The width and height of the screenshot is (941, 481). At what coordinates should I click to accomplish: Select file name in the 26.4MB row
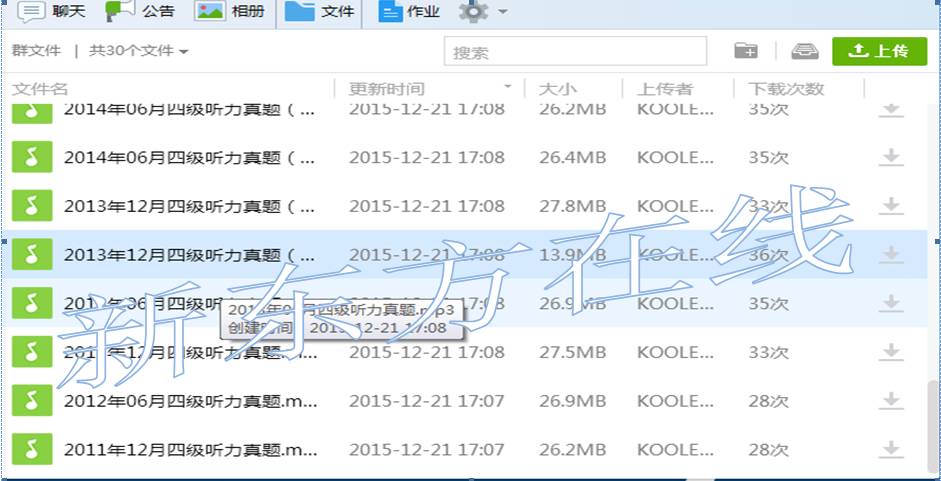point(190,157)
